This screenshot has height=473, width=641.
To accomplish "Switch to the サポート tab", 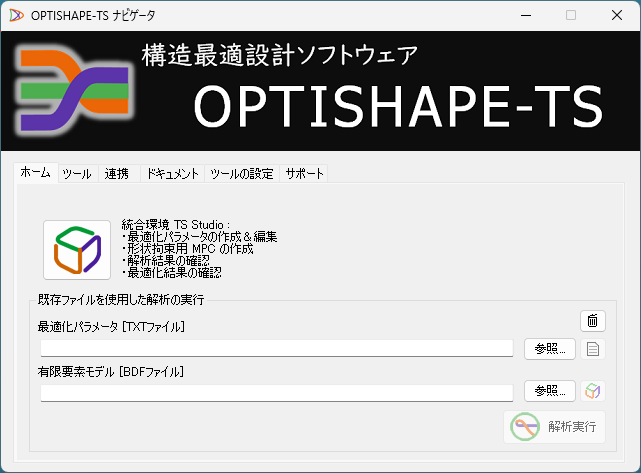I will pyautogui.click(x=304, y=174).
